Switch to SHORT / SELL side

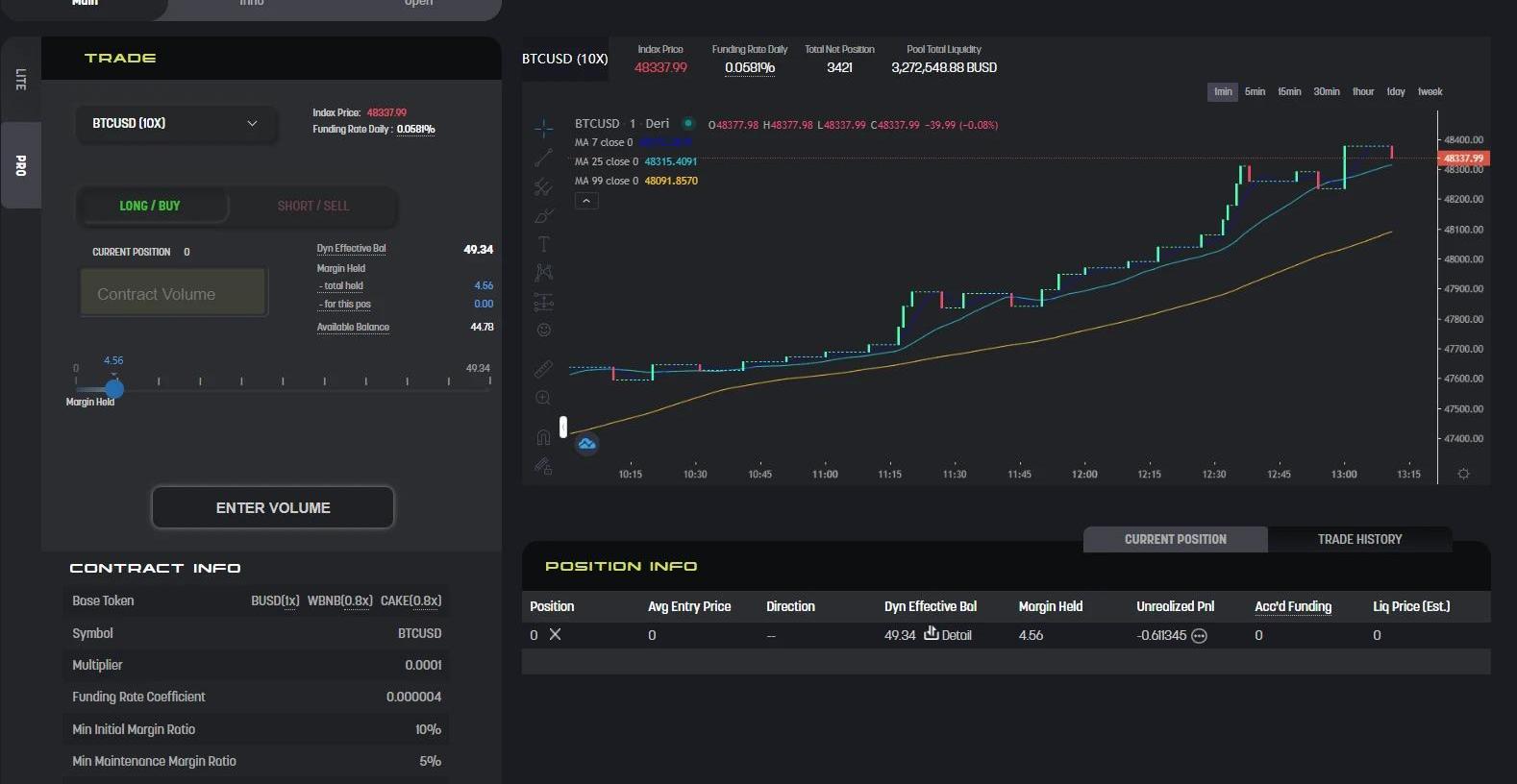click(313, 206)
